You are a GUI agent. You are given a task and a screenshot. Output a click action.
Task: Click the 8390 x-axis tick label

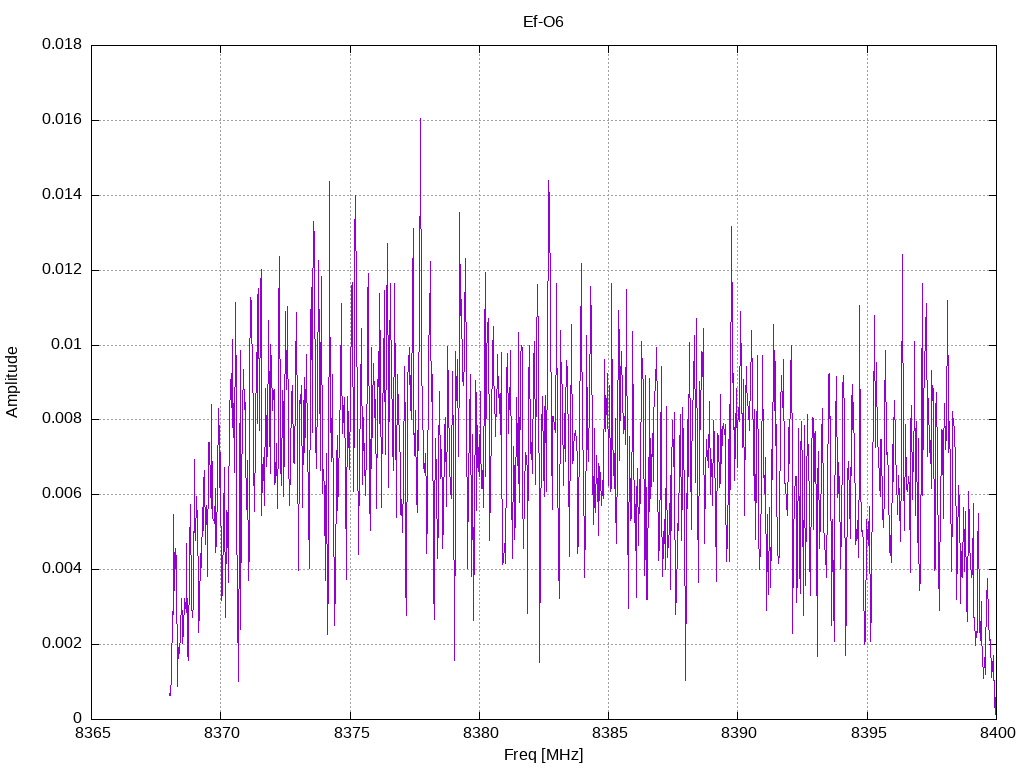pyautogui.click(x=738, y=733)
